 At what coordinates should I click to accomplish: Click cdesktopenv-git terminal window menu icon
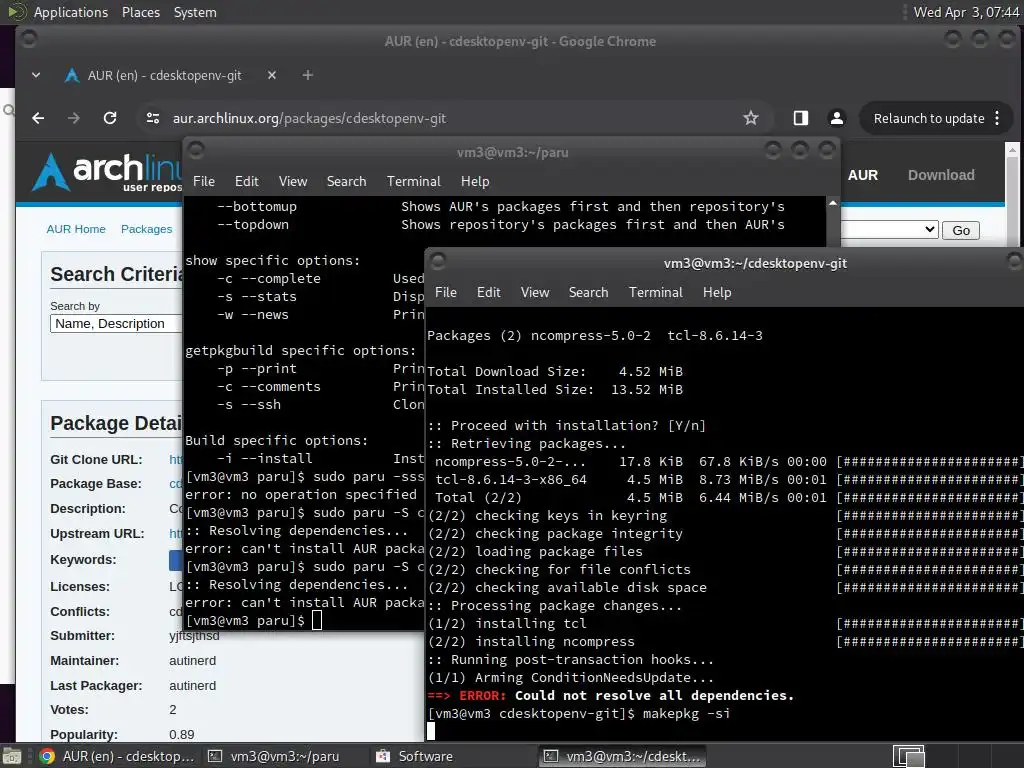pos(438,262)
